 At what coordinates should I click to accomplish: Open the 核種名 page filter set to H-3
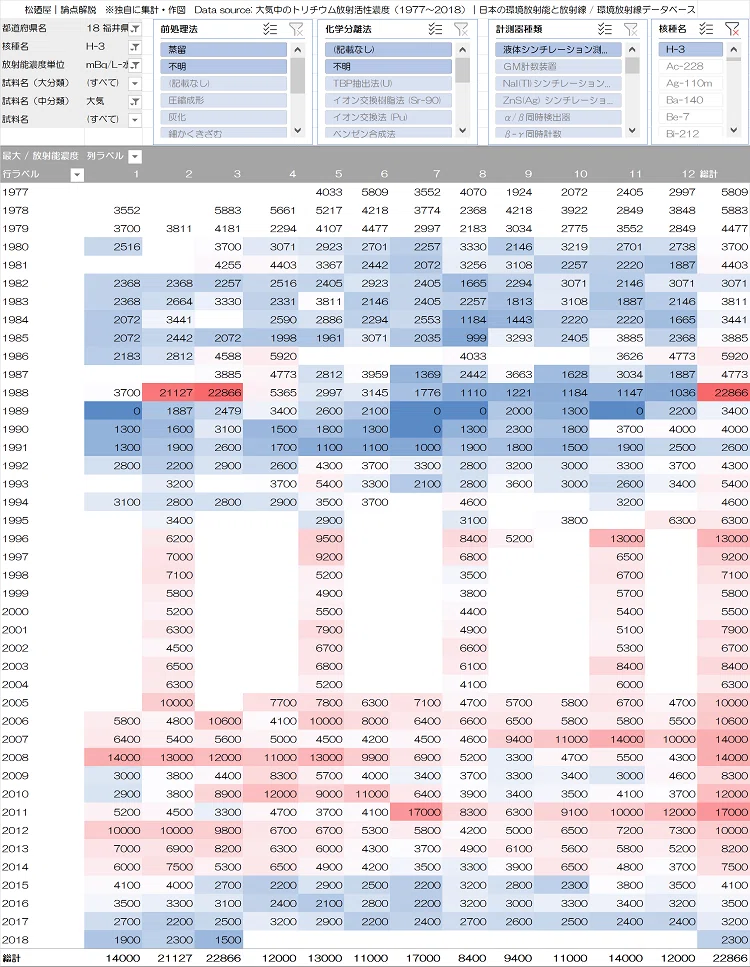(136, 47)
